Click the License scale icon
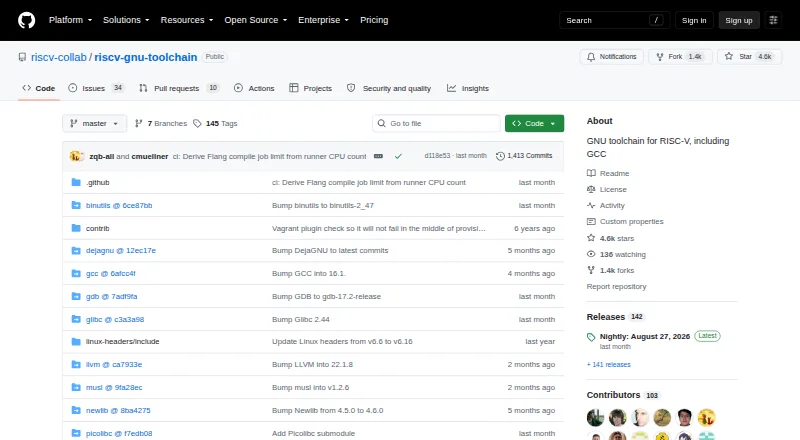The image size is (800, 440). [591, 189]
